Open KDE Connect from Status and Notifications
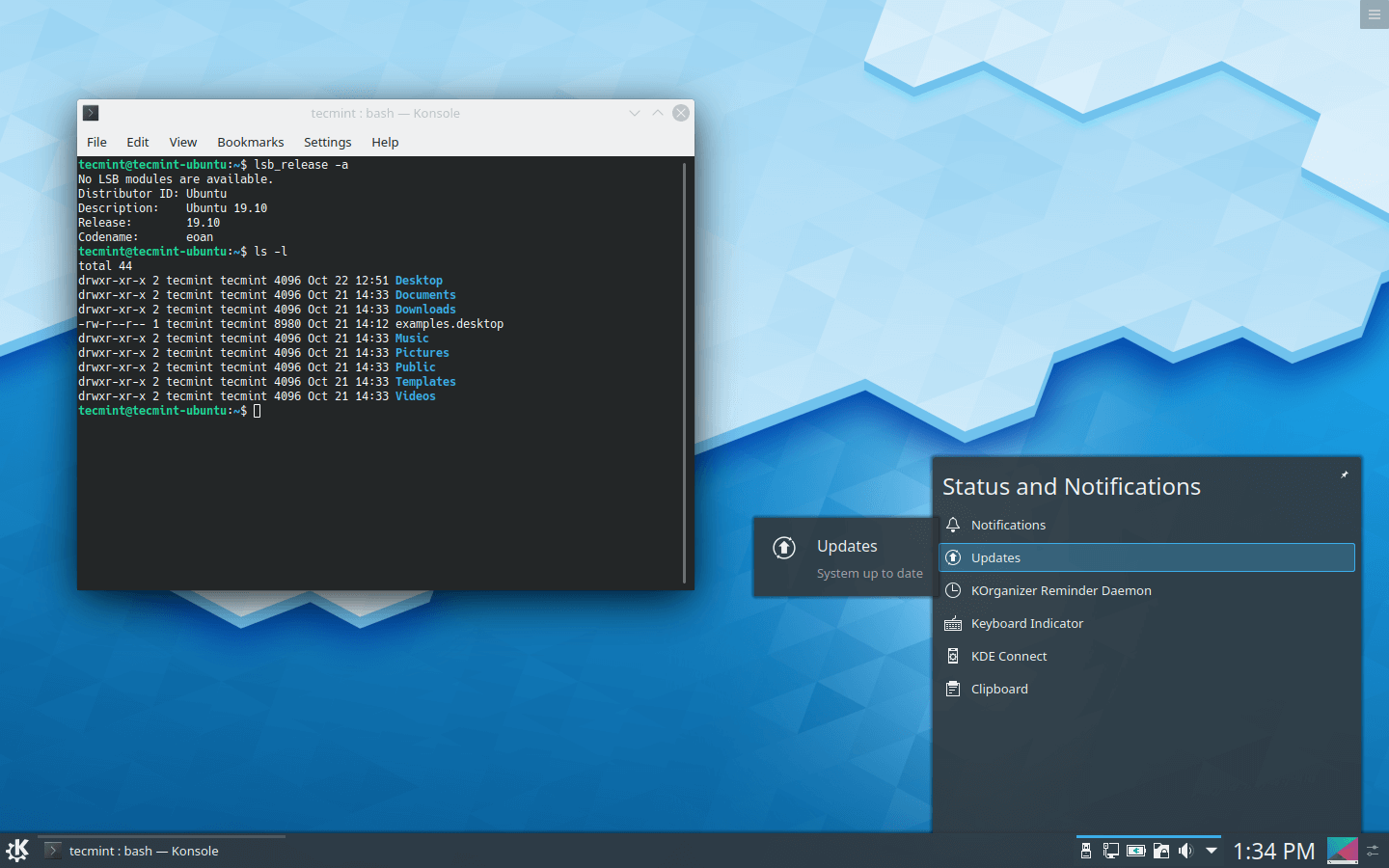 tap(953, 656)
